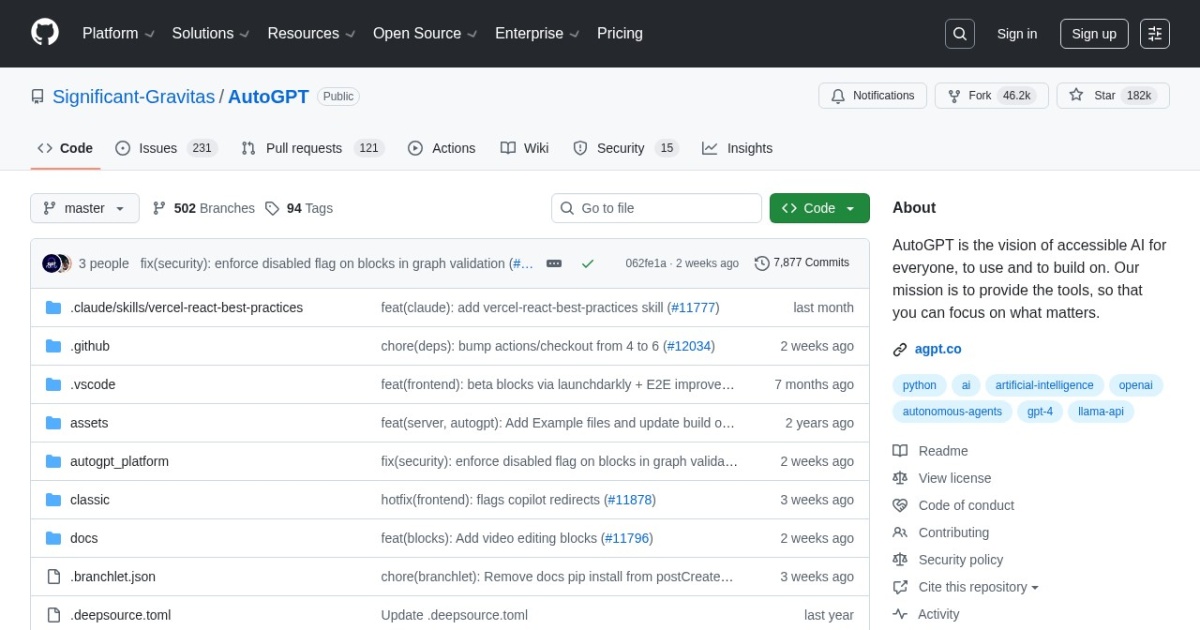Click the View license scales icon

(x=901, y=478)
